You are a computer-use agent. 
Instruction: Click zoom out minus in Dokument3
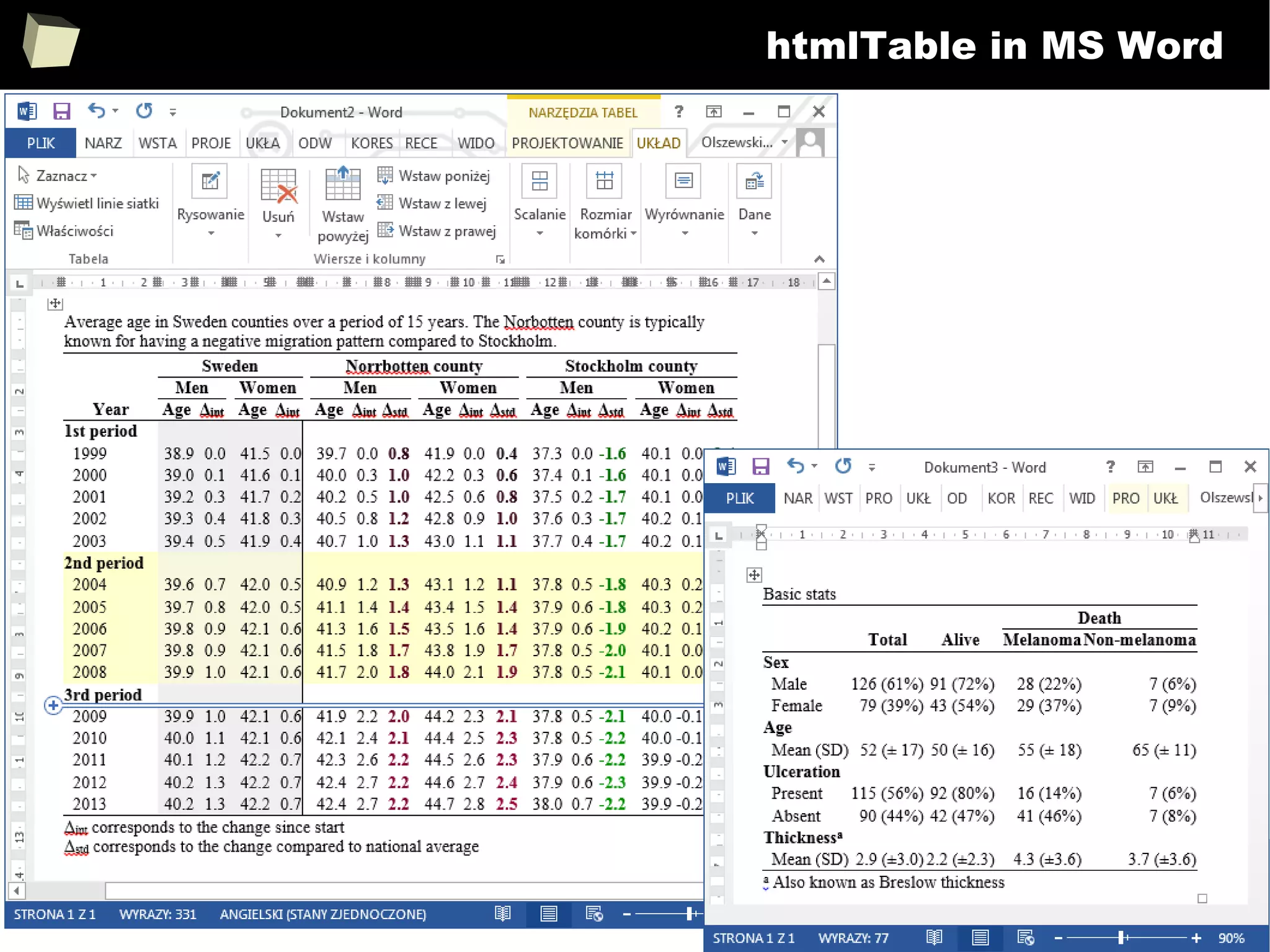1059,938
